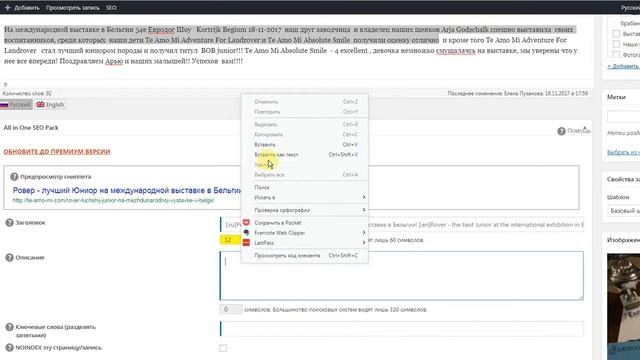Click the + Добавить link under categories

click(x=623, y=66)
